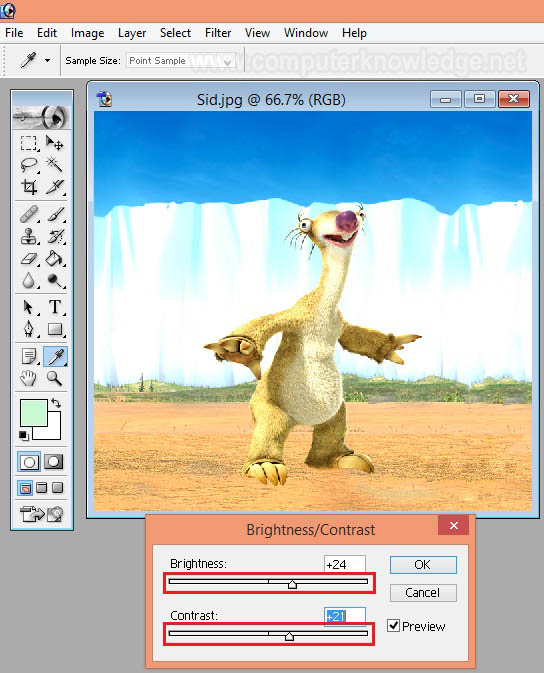Click the Brightness value field
Viewport: 544px width, 673px height.
(344, 564)
